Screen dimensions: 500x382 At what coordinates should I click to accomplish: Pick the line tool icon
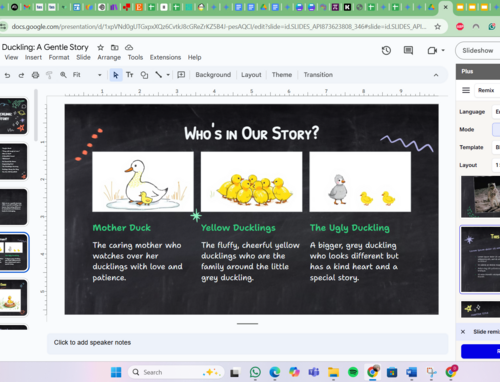[159, 75]
